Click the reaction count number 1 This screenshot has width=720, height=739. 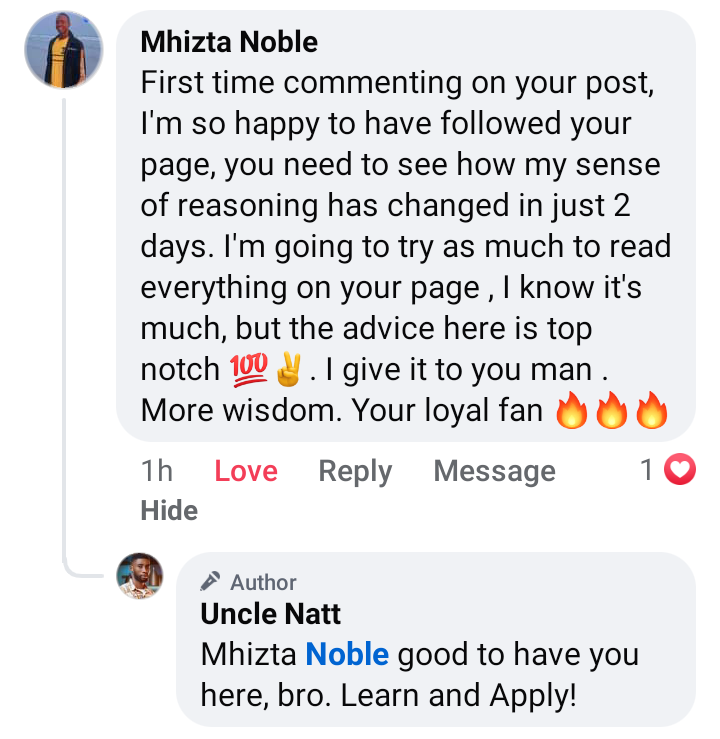click(647, 469)
